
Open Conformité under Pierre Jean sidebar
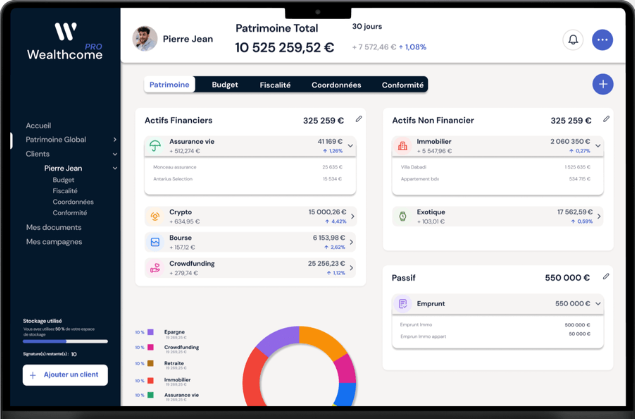70,213
